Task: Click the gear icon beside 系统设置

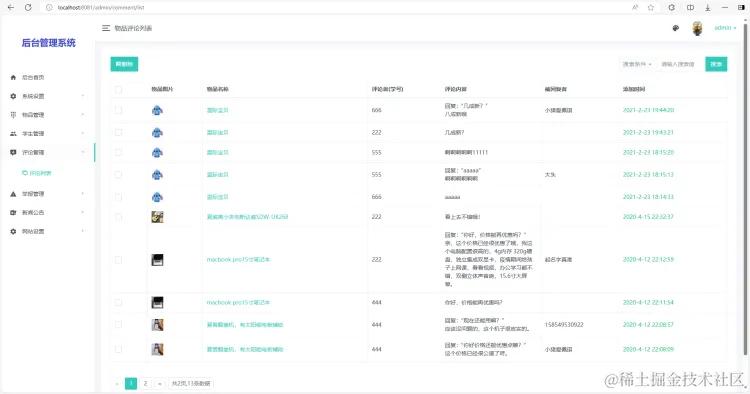Action: [x=13, y=96]
